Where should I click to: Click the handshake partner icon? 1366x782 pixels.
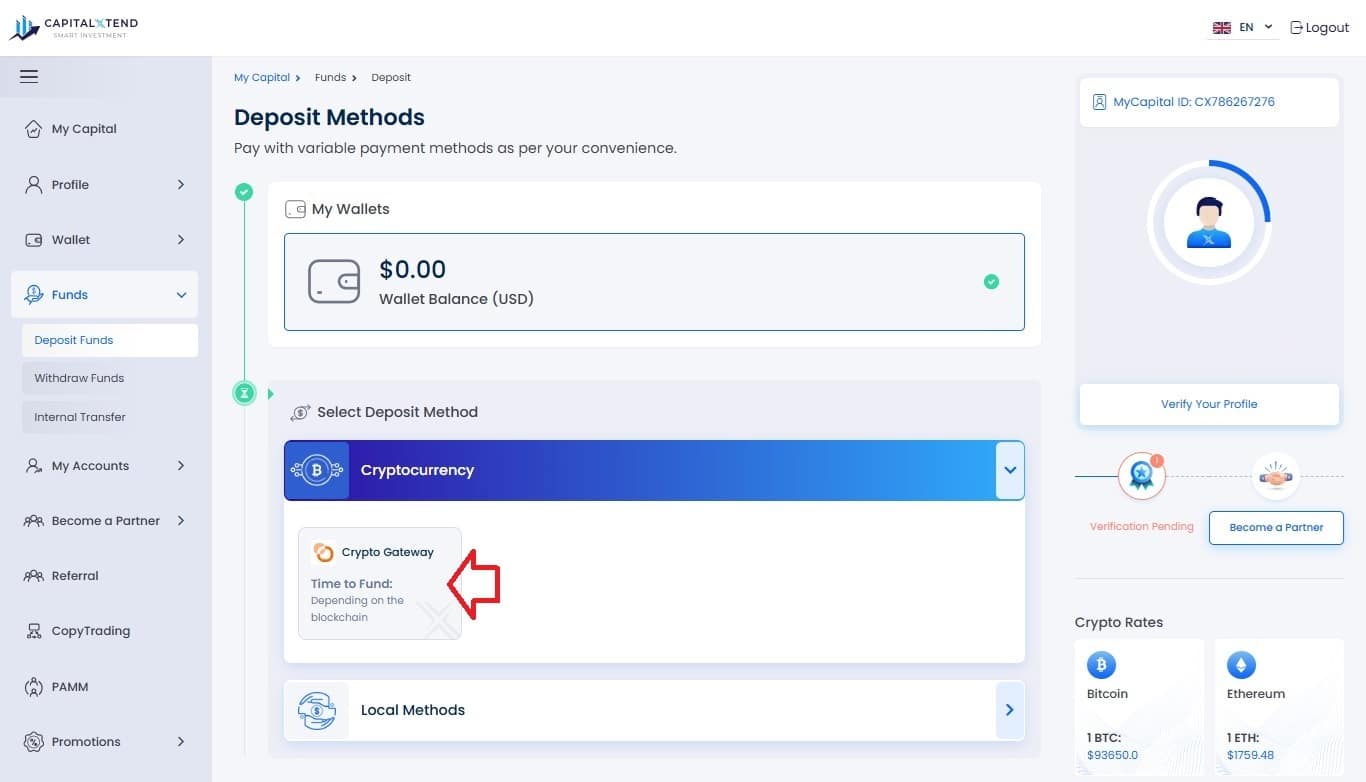pyautogui.click(x=1276, y=477)
